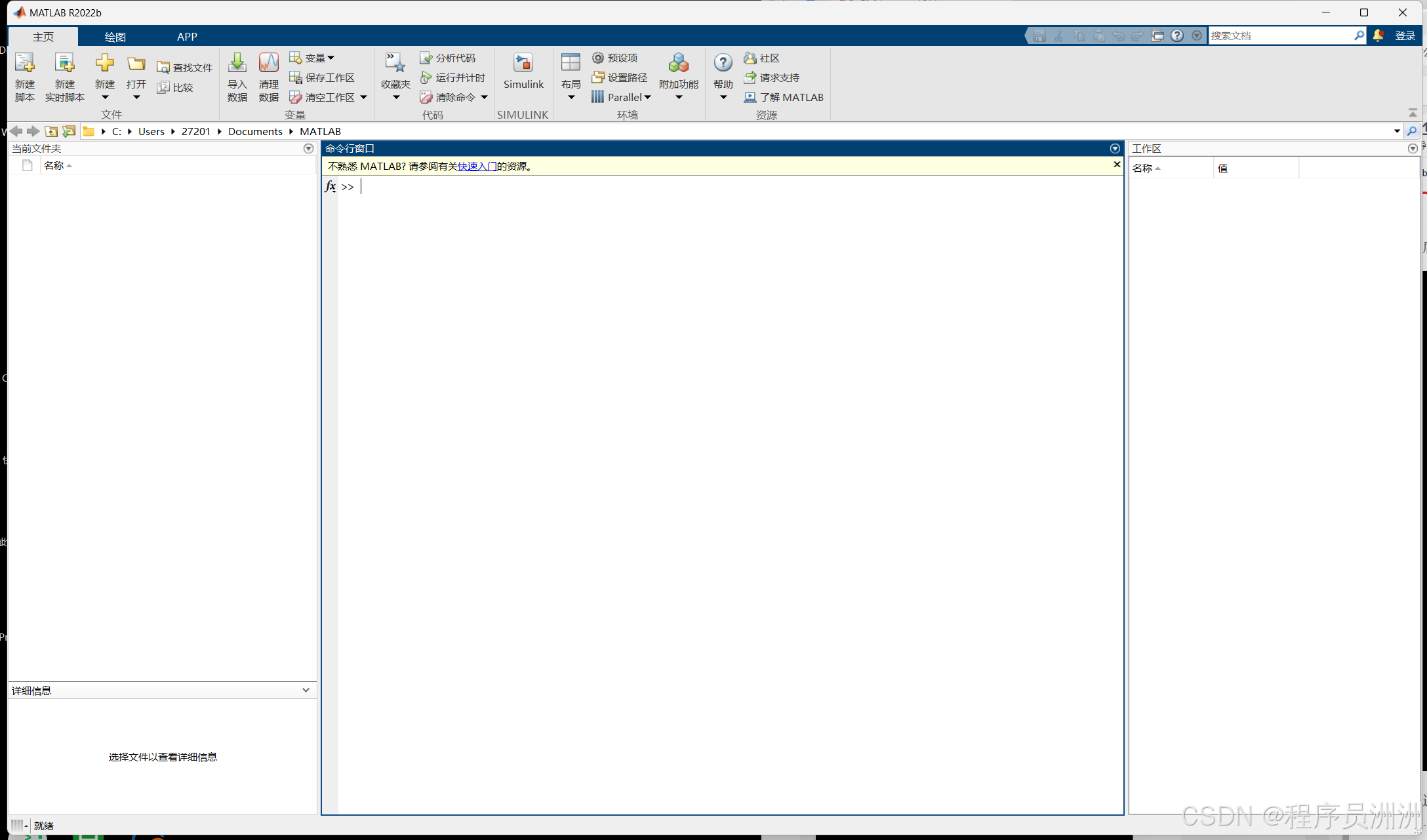Launch Simulink from the toolbar
Screen dimensions: 1427x840
point(523,70)
